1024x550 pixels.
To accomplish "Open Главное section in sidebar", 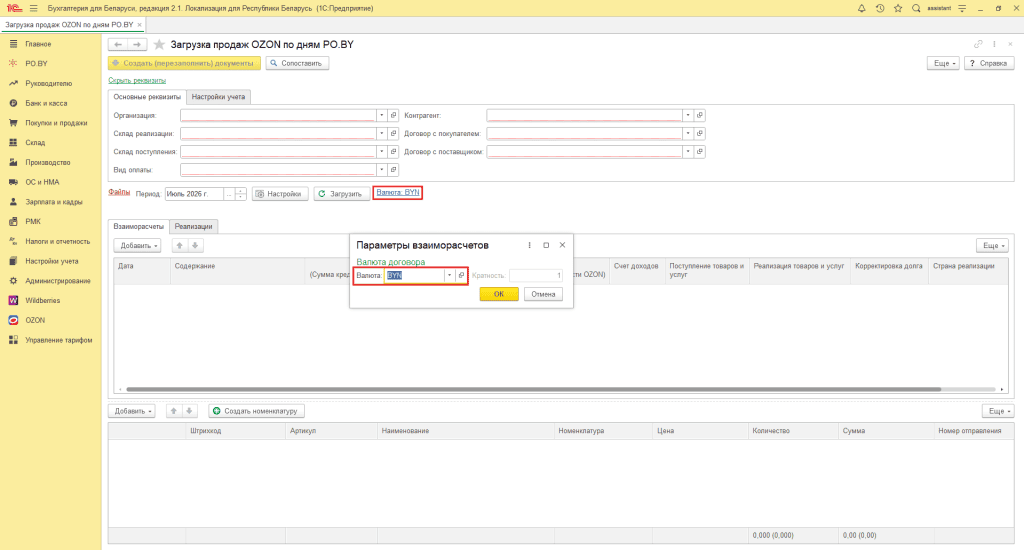I will 38,44.
